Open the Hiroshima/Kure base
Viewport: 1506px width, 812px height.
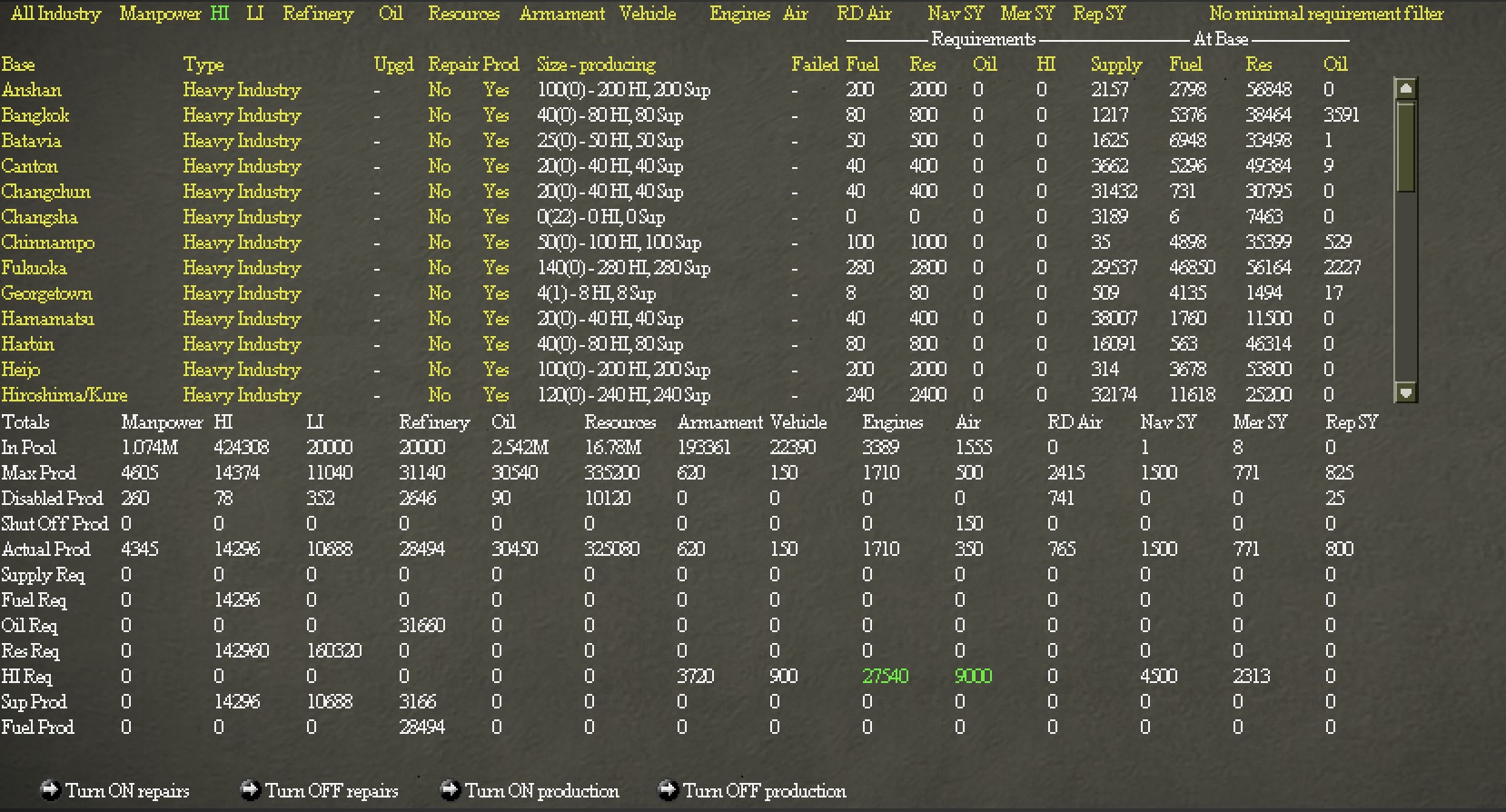coord(64,395)
